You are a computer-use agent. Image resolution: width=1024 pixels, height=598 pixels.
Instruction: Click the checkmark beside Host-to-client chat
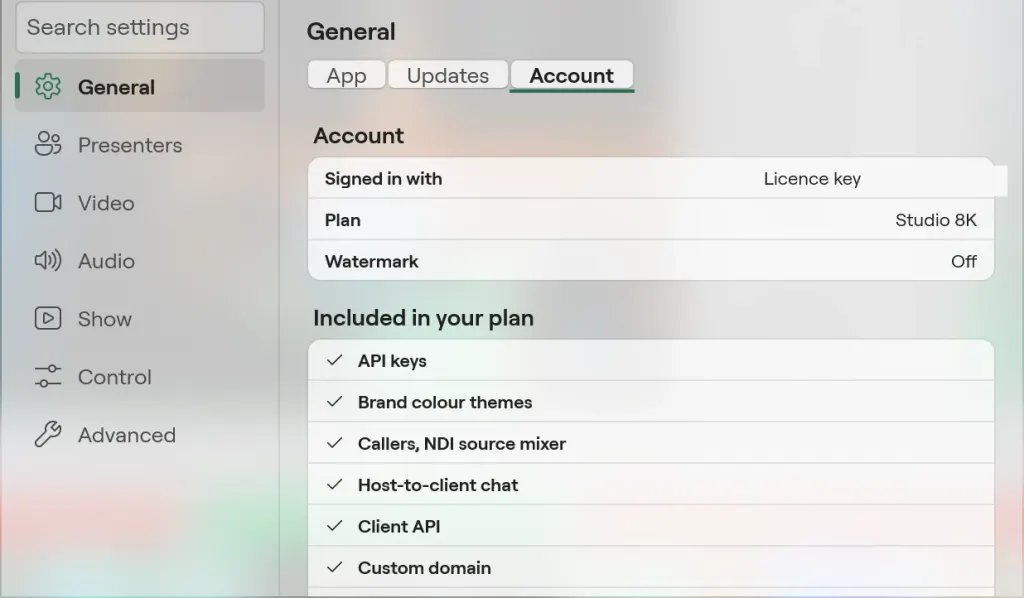[x=334, y=484]
